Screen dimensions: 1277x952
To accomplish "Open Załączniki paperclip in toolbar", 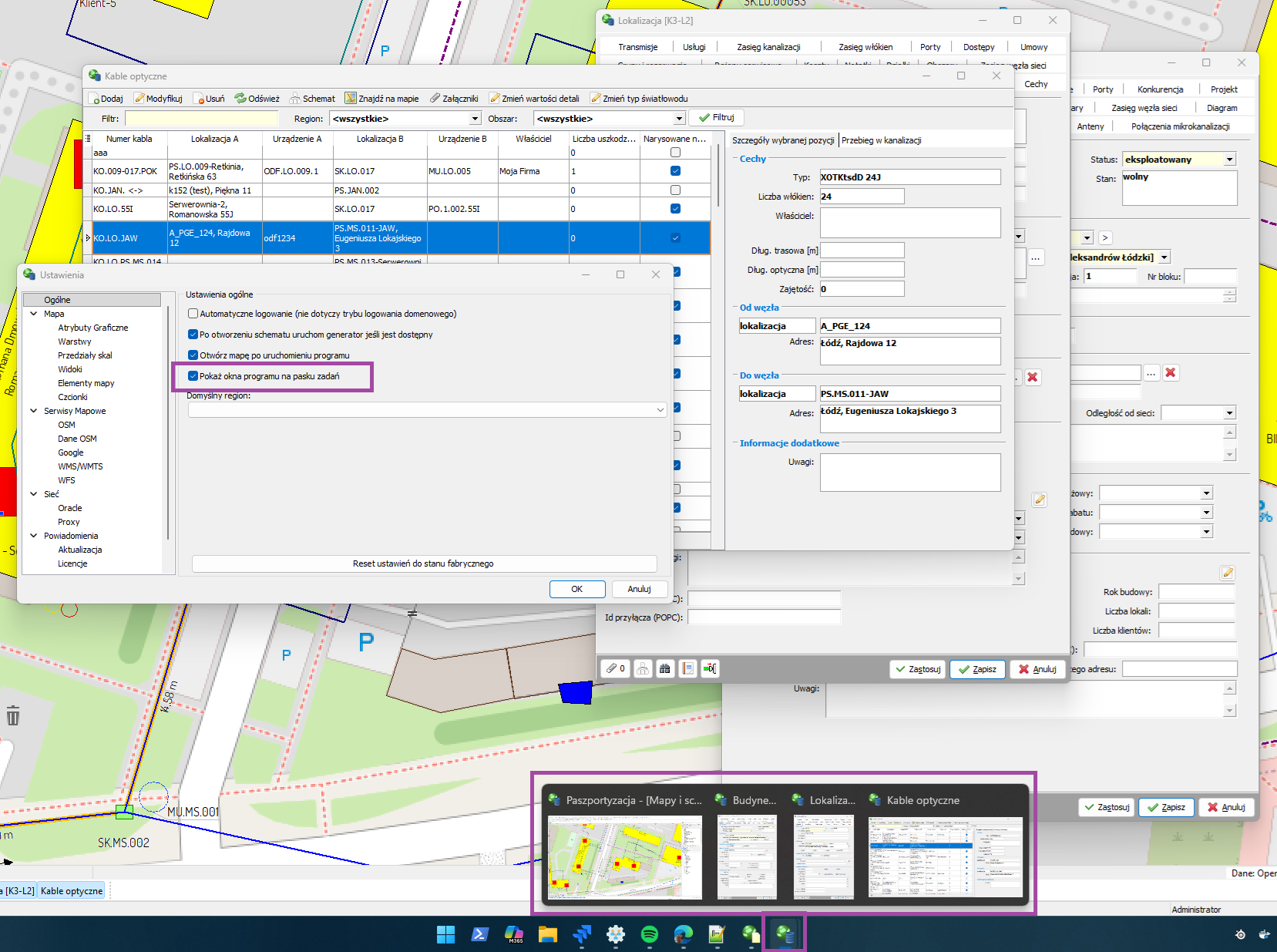I will 454,99.
